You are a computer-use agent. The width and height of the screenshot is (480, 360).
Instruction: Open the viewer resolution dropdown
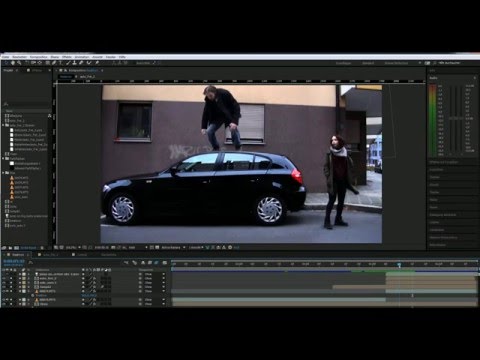click(137, 248)
